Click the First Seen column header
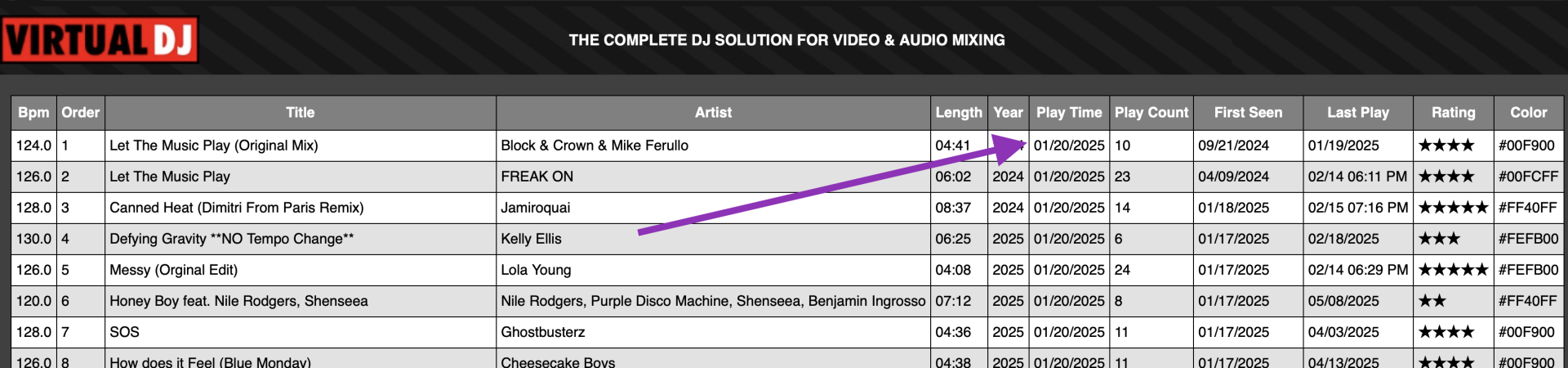Viewport: 1568px width, 368px height. point(1248,113)
